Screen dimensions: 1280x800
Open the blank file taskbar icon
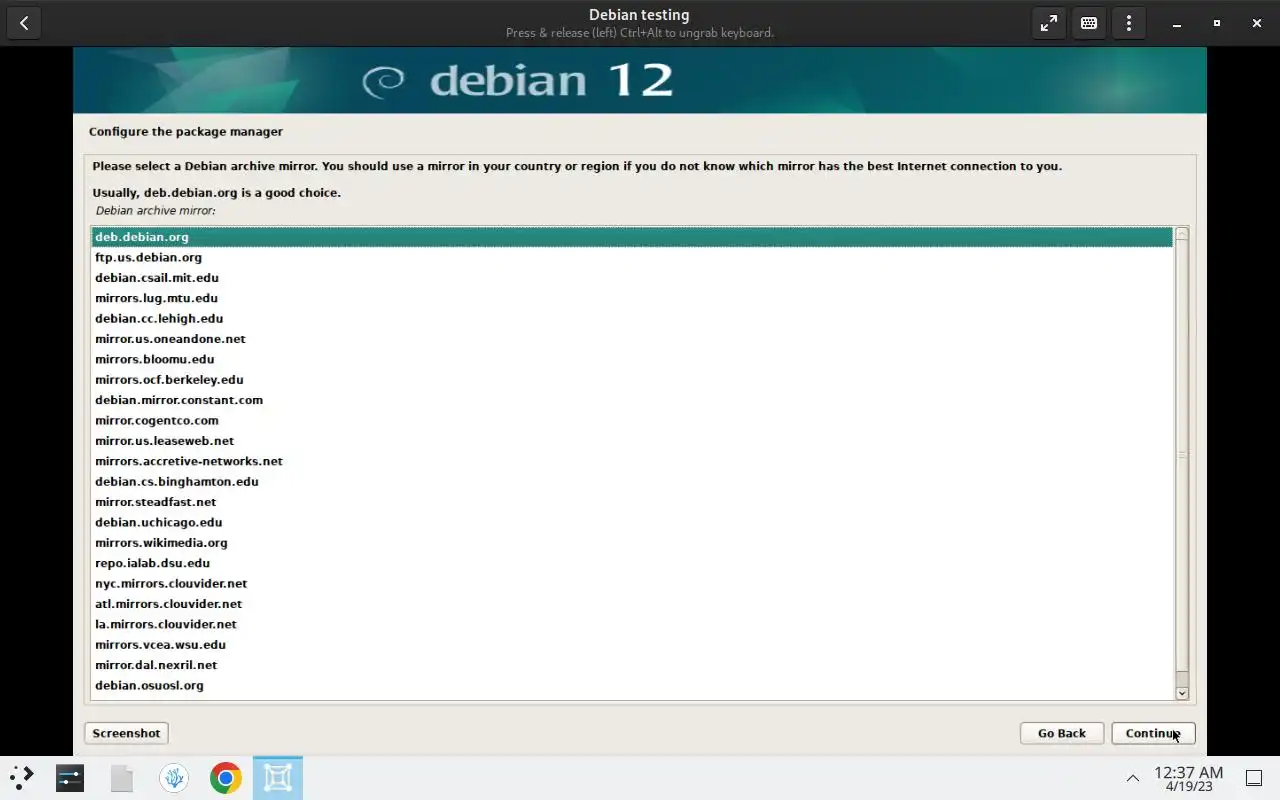[122, 777]
